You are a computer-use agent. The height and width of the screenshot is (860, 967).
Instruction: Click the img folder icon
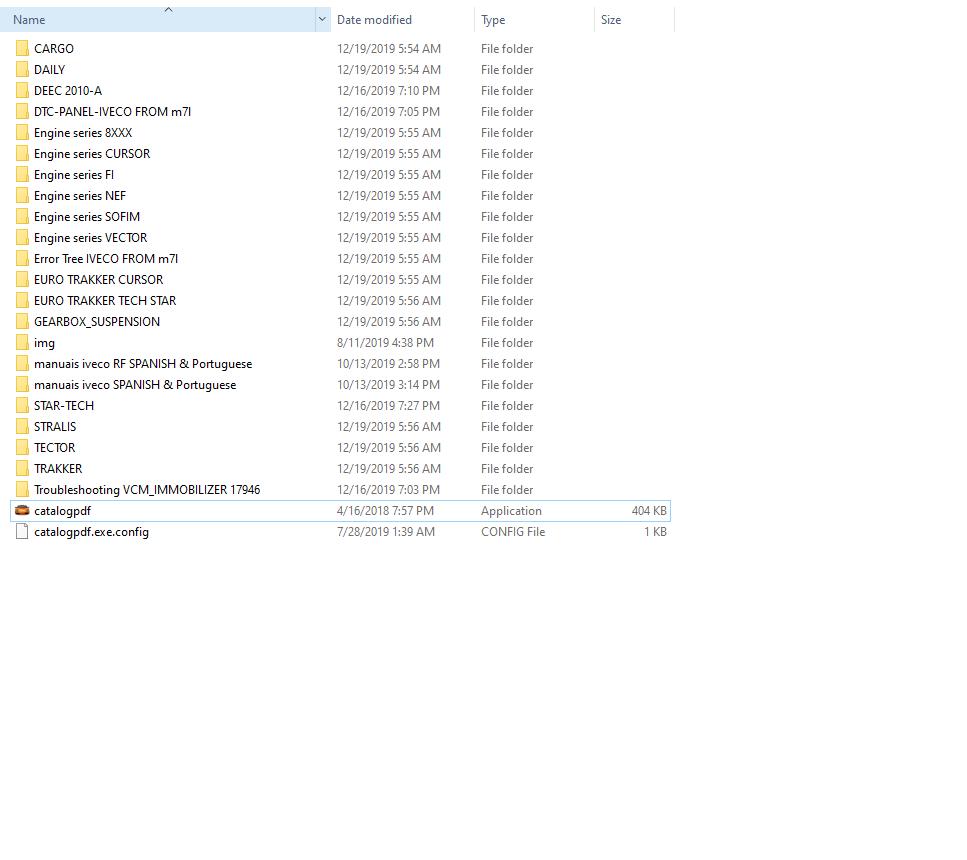pos(22,342)
